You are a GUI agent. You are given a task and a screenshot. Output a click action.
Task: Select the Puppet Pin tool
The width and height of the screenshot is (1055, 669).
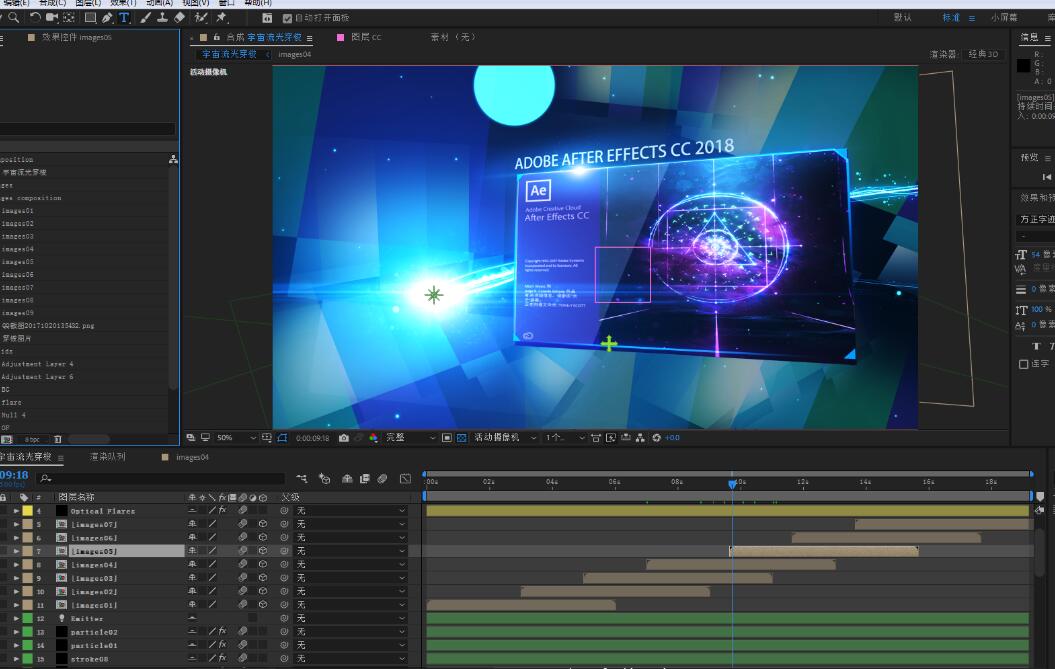(221, 17)
